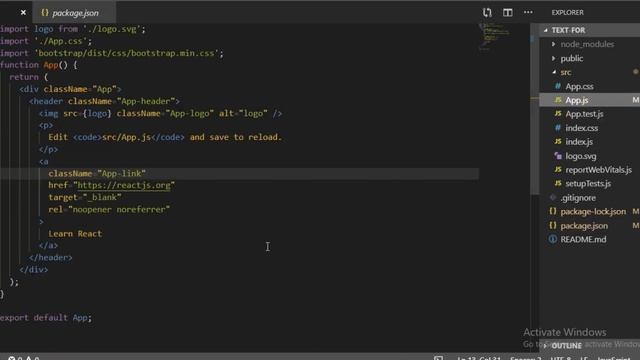The width and height of the screenshot is (640, 360).
Task: Collapse the TEXT-FOR project folder
Action: (x=546, y=30)
